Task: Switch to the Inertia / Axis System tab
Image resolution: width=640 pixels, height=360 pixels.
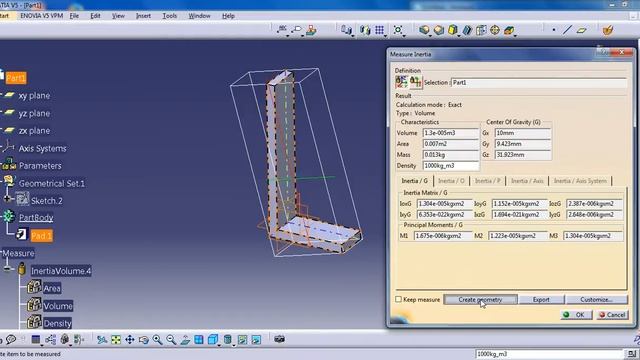Action: tap(580, 181)
